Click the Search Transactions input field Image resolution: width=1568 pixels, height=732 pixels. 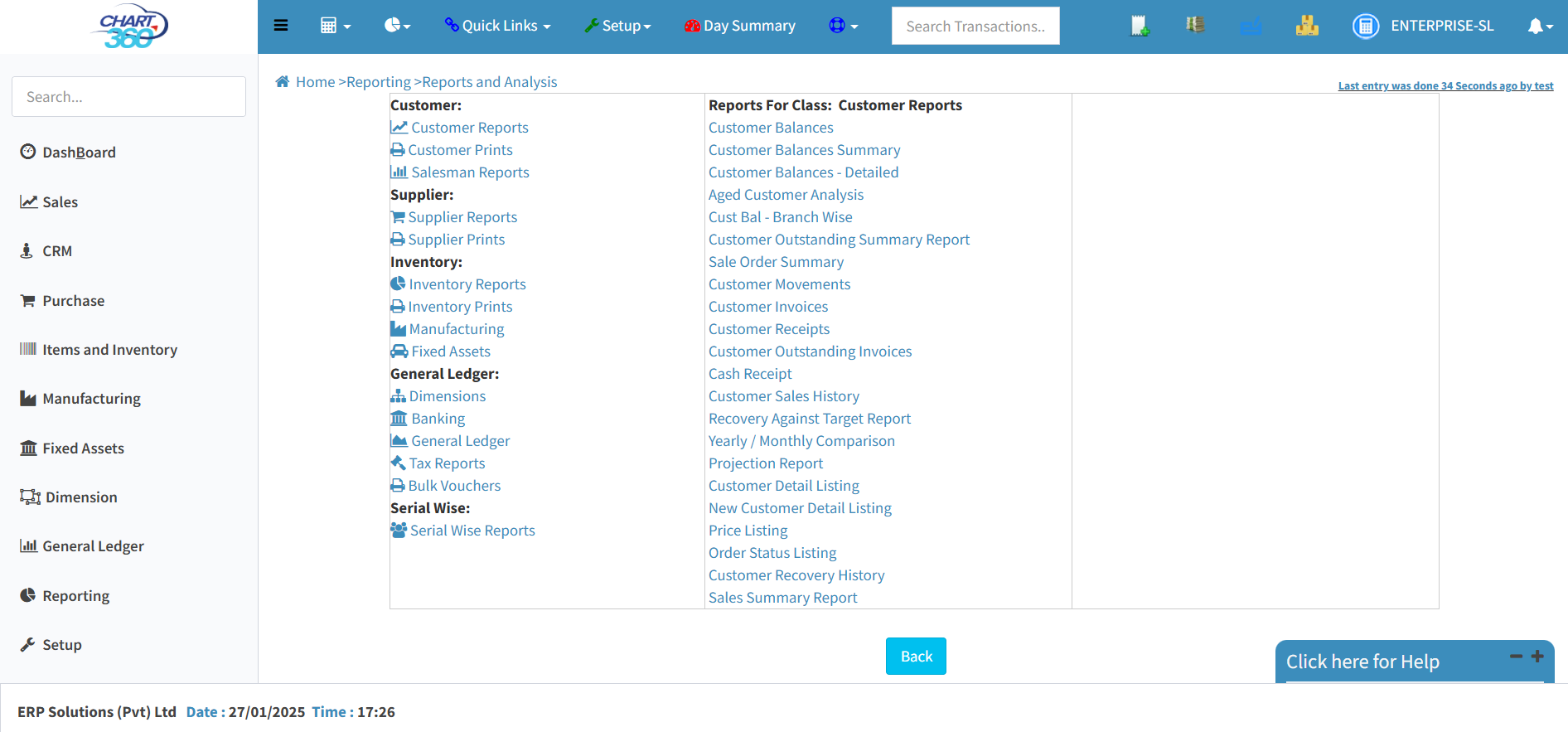tap(975, 26)
